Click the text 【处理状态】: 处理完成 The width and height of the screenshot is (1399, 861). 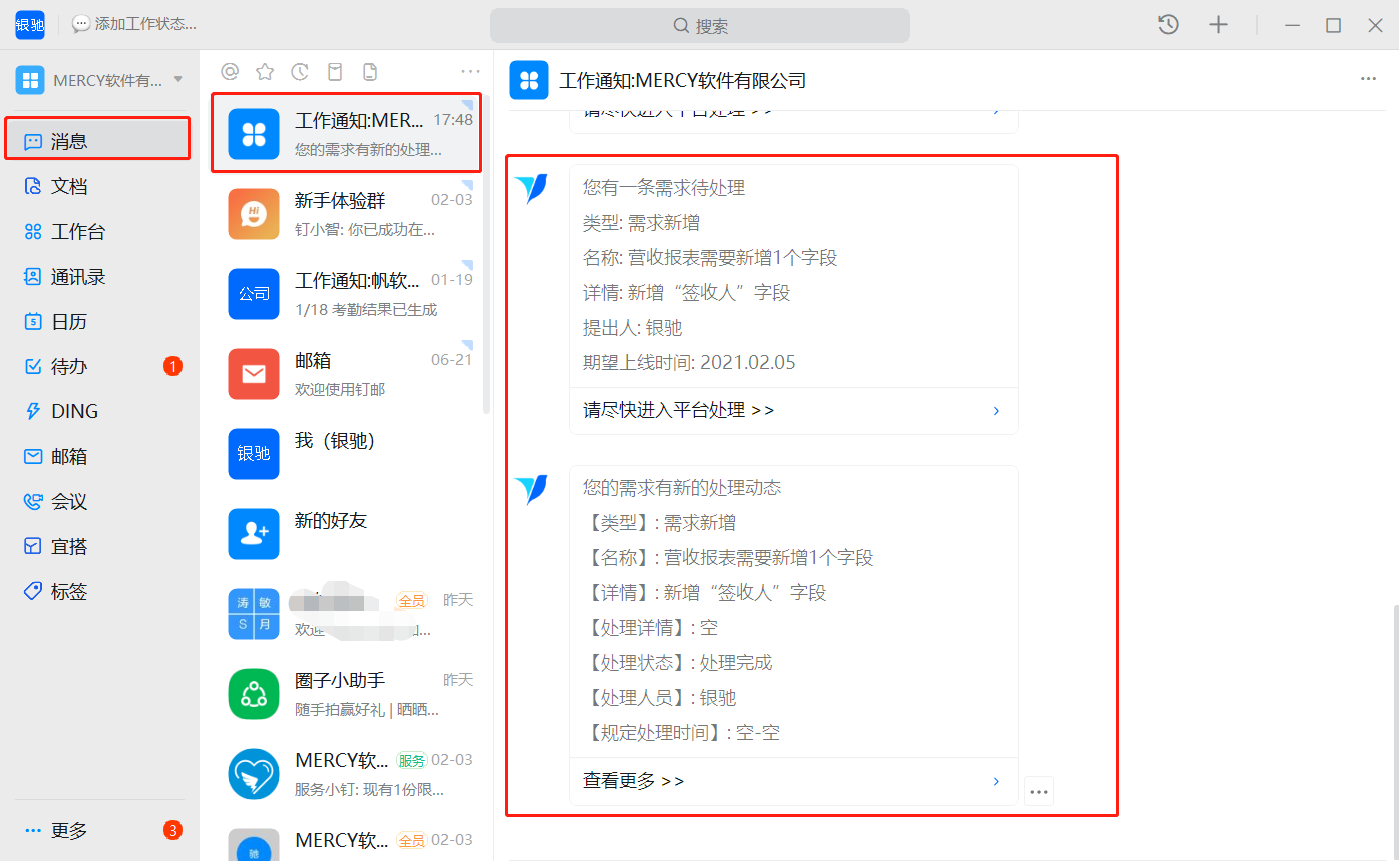678,663
